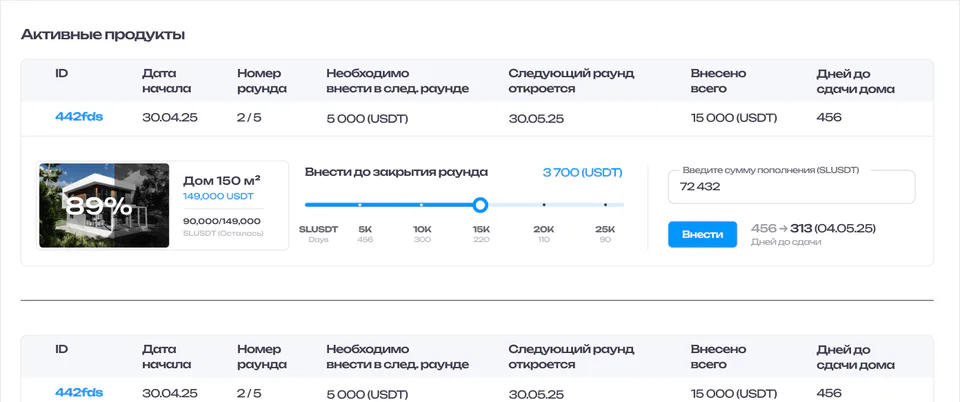Click the first table's 30.04.25 start date
This screenshot has width=960, height=402.
tap(170, 117)
